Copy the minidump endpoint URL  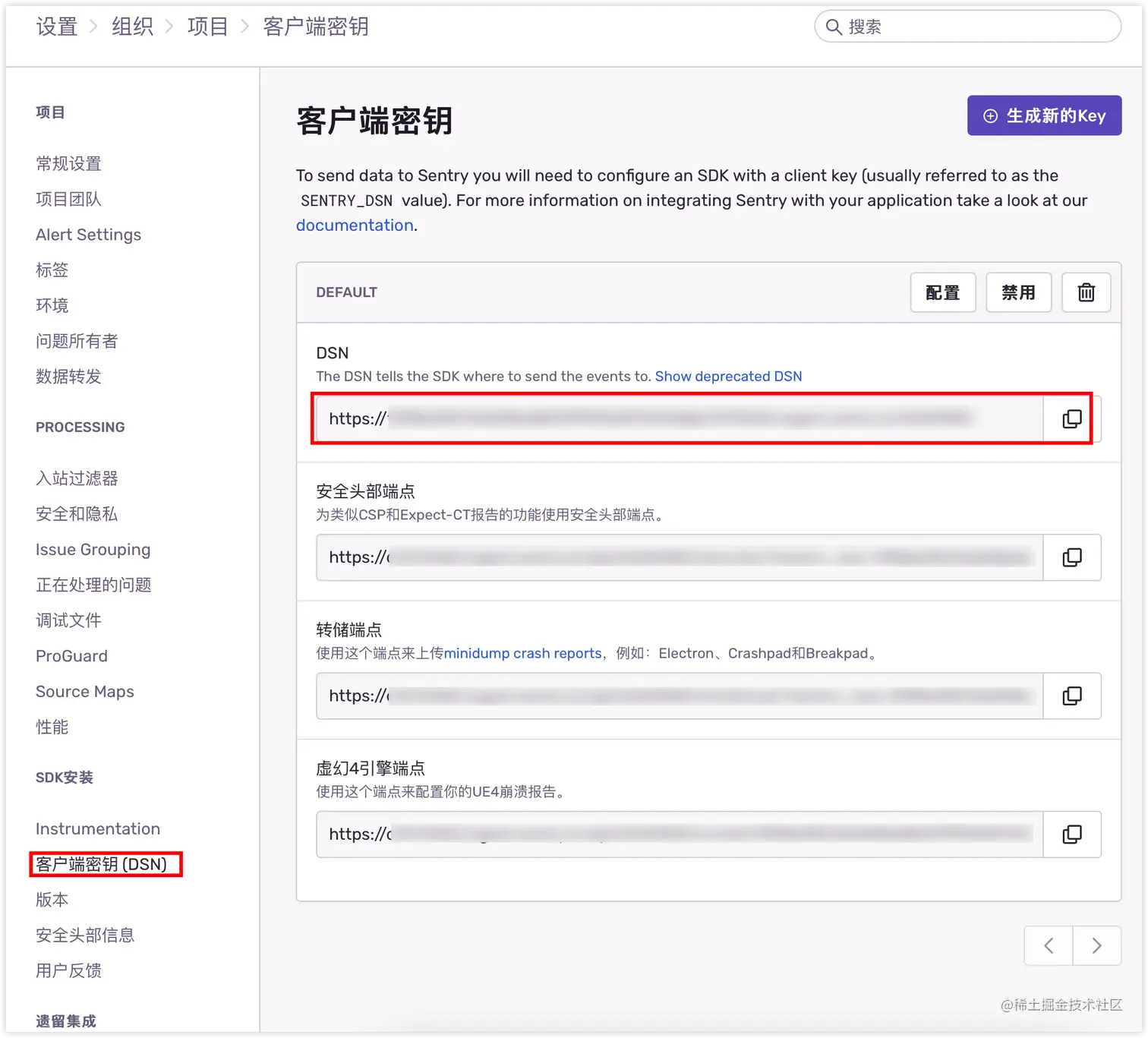1071,696
